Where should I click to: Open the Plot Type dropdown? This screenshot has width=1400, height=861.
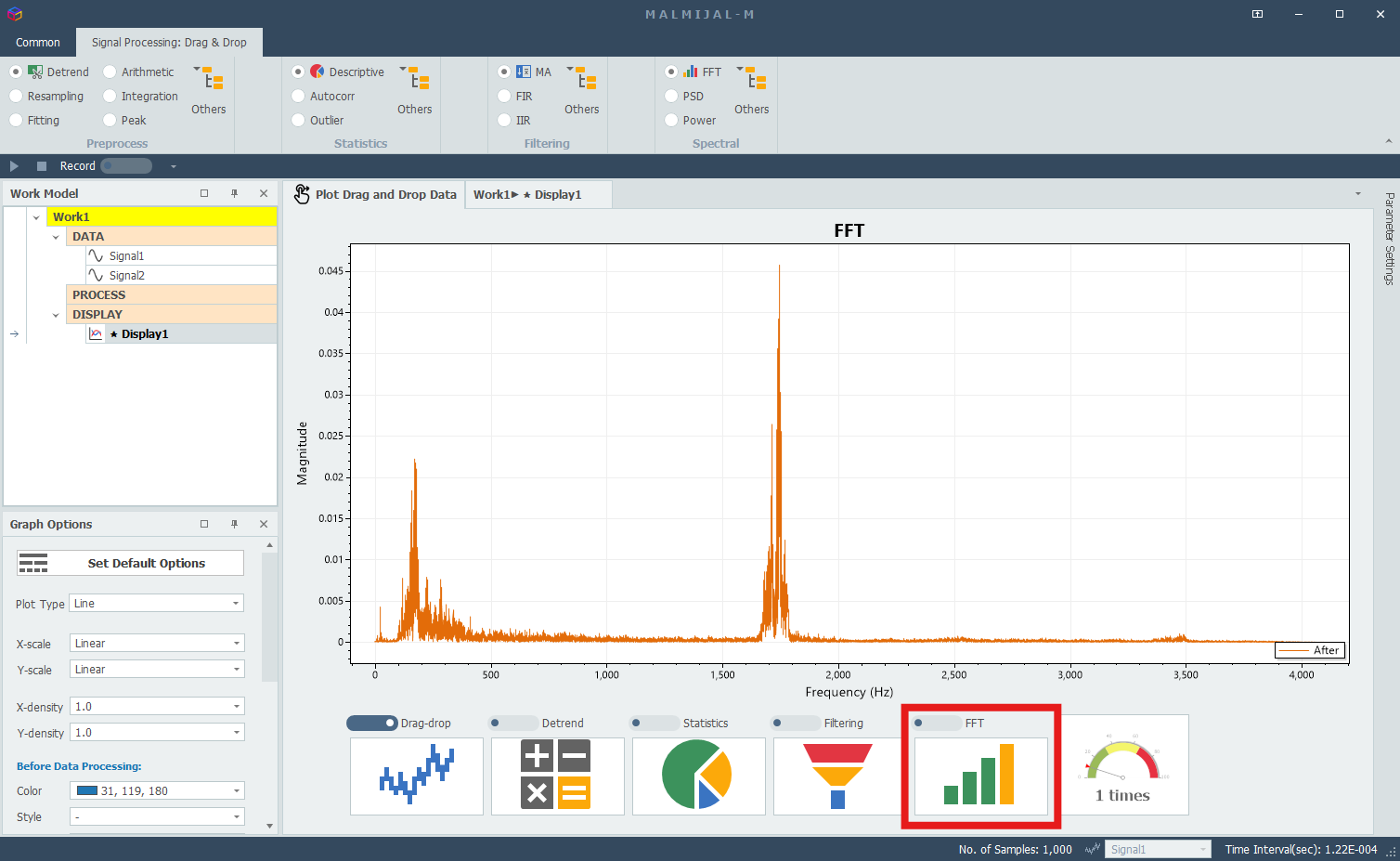157,604
